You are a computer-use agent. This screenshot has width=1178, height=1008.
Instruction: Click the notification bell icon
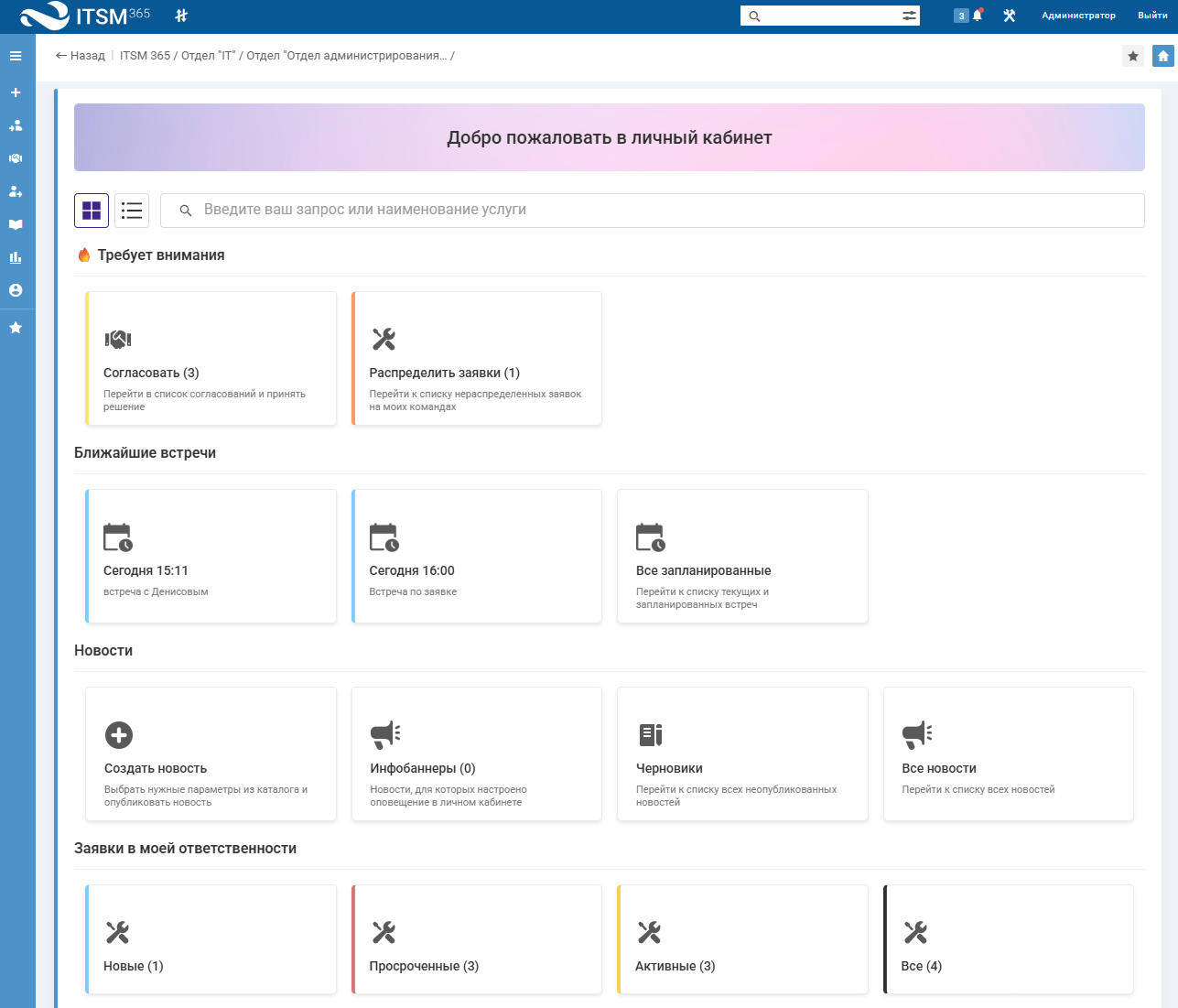(978, 16)
